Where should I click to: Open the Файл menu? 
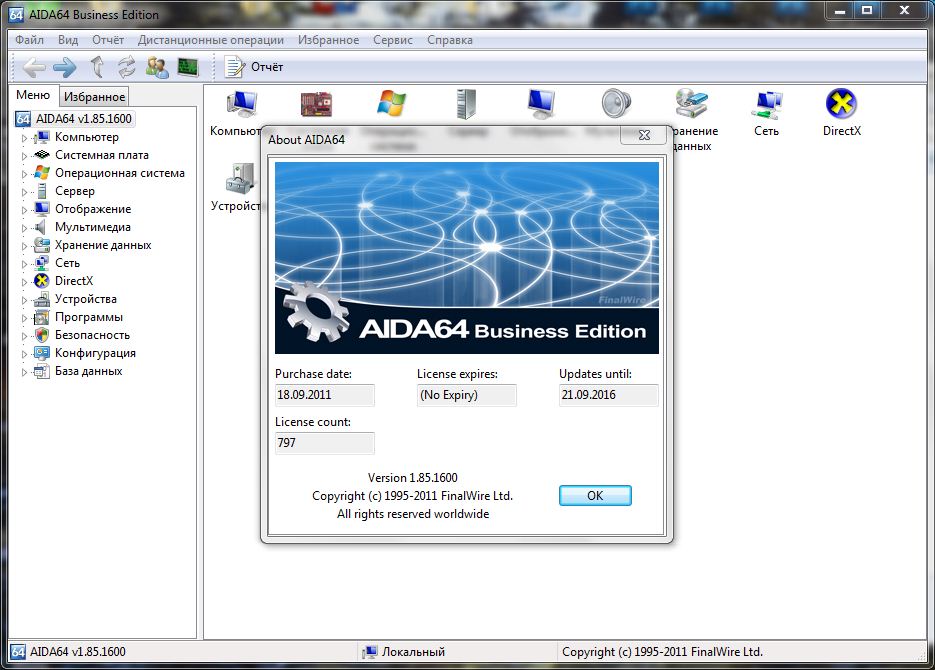point(29,40)
